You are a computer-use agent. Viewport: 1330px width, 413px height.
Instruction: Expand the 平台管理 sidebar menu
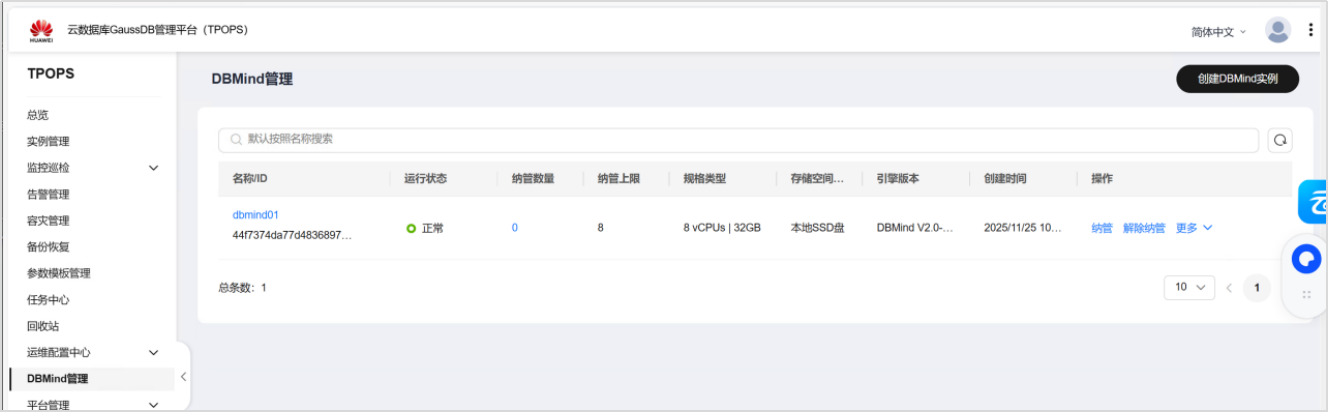[x=153, y=405]
